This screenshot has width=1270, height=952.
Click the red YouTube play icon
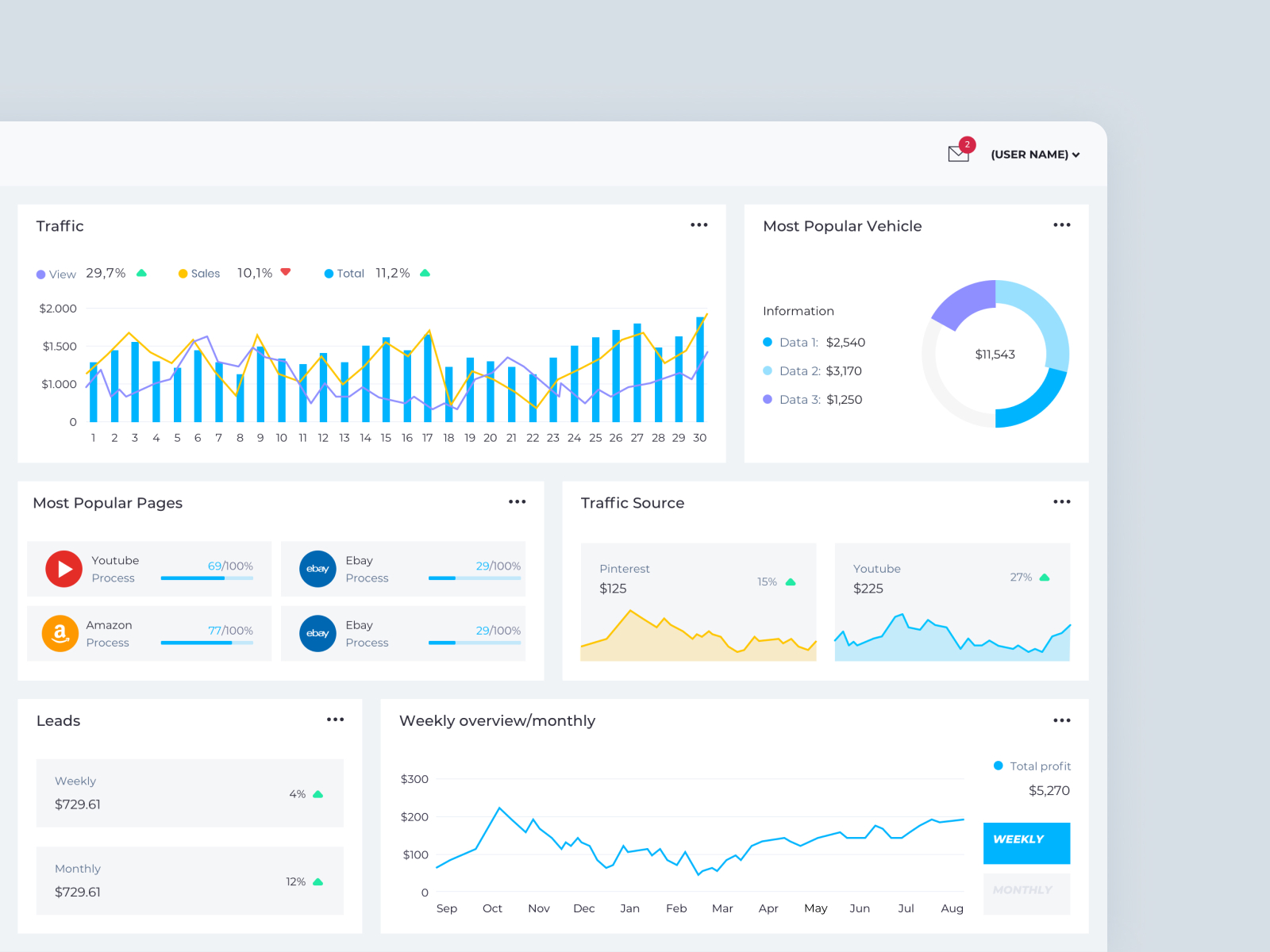(63, 569)
